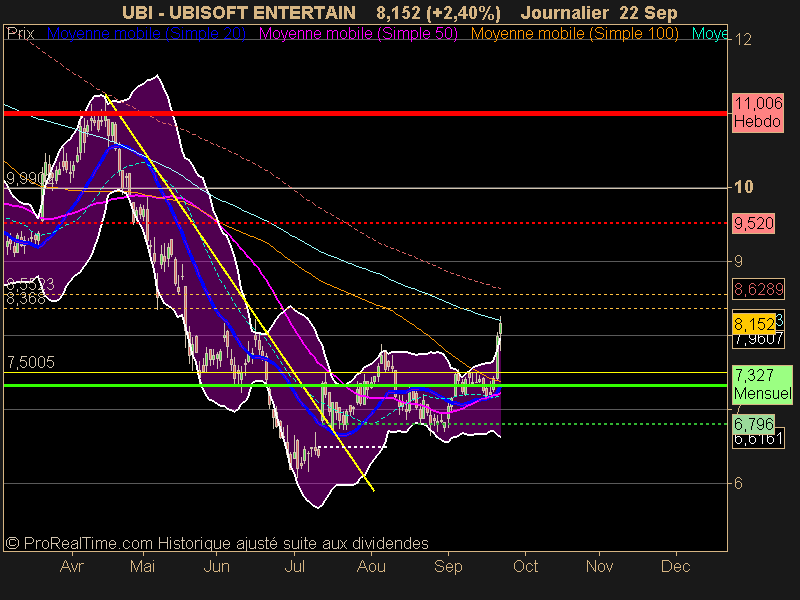Screen dimensions: 800x600
Task: Click the "9,520" red price label
Action: pos(754,223)
